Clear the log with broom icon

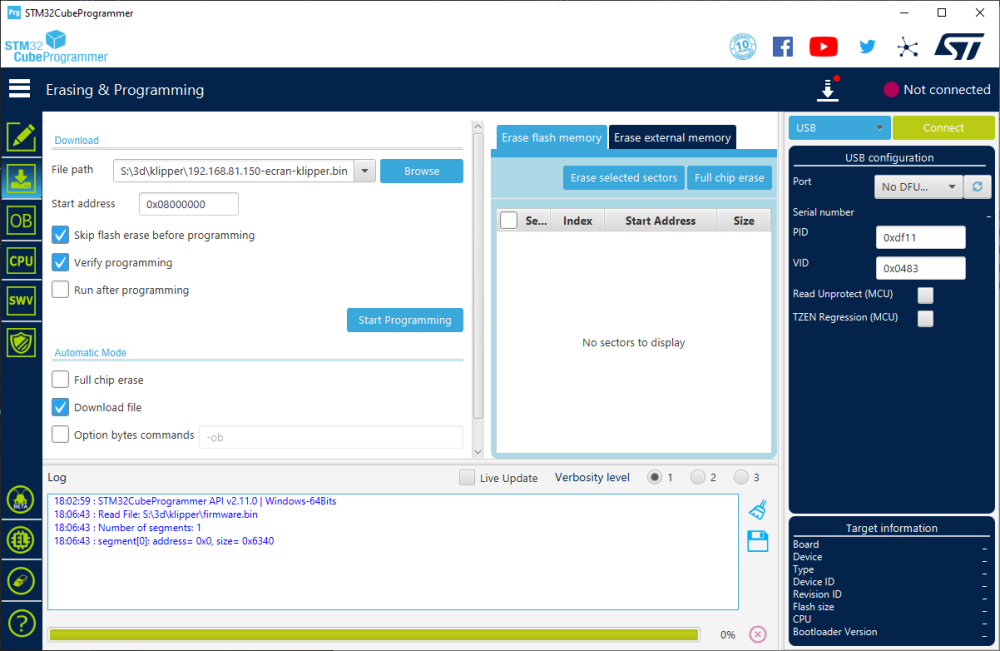[758, 509]
